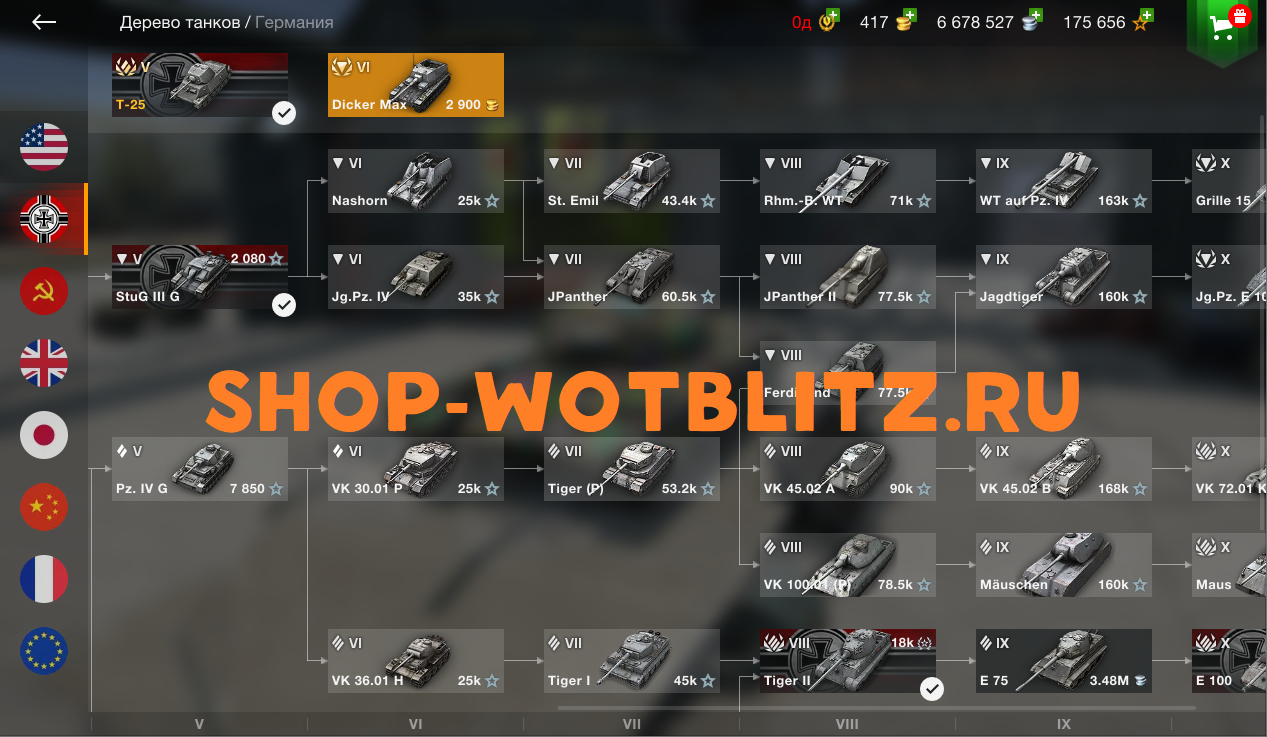Go back using the left arrow

44,22
